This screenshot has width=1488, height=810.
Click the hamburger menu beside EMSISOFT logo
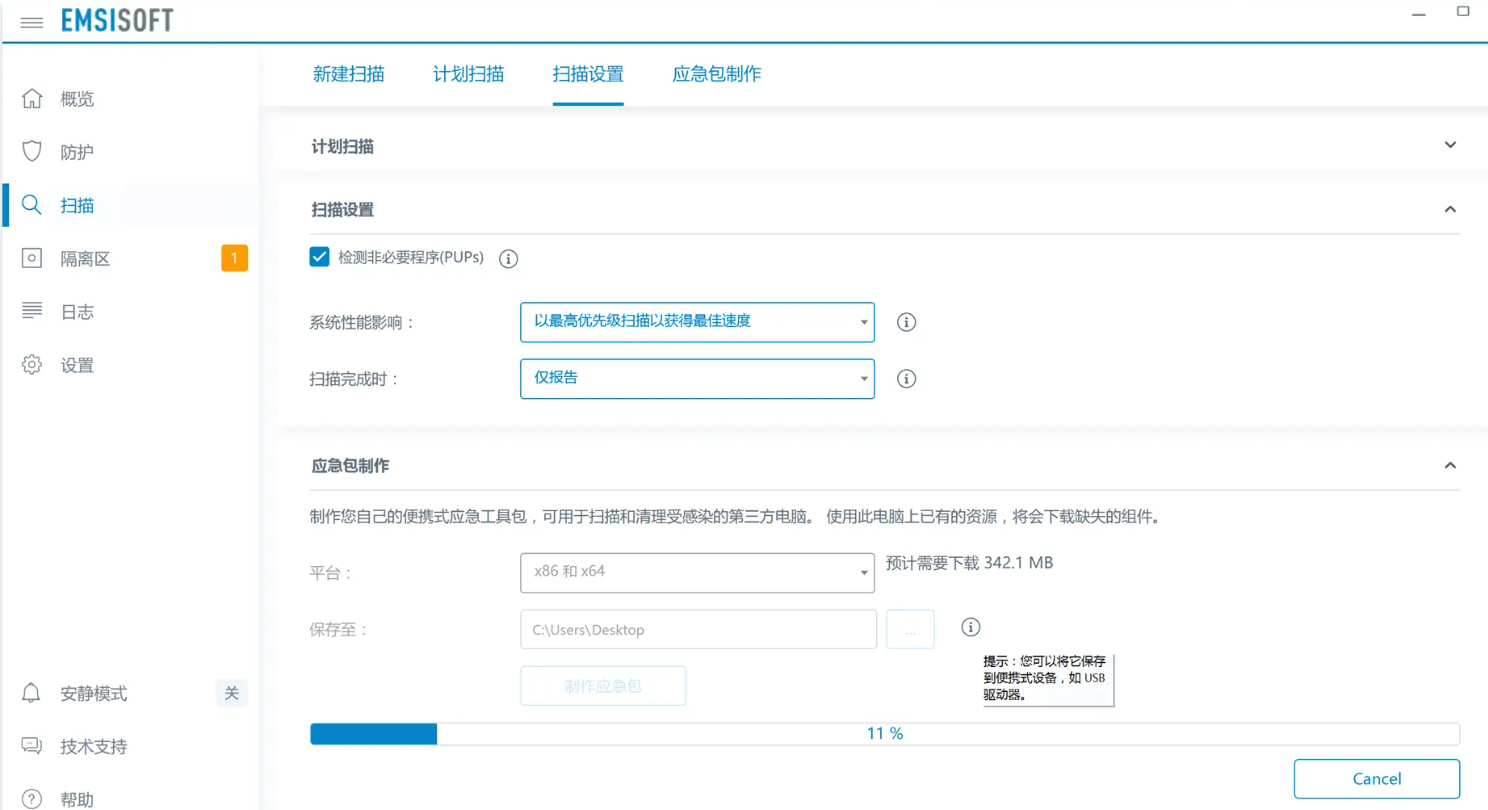click(31, 22)
